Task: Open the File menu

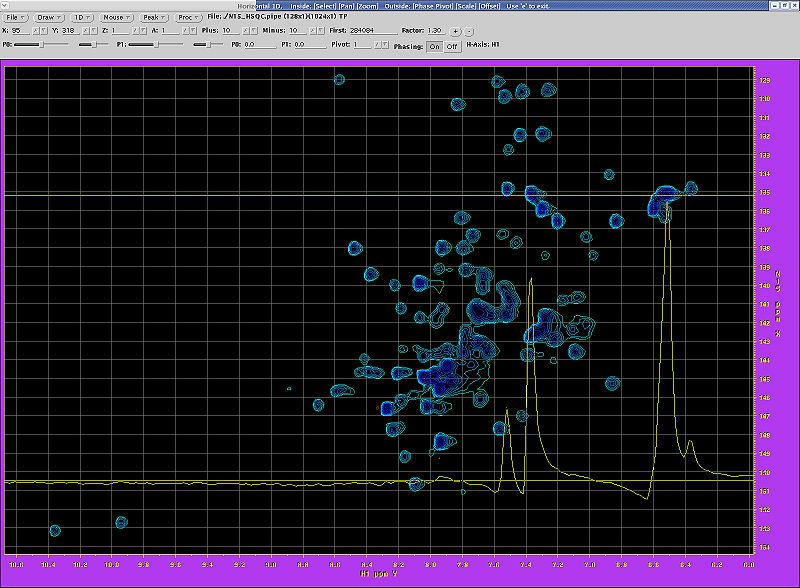Action: [x=17, y=17]
